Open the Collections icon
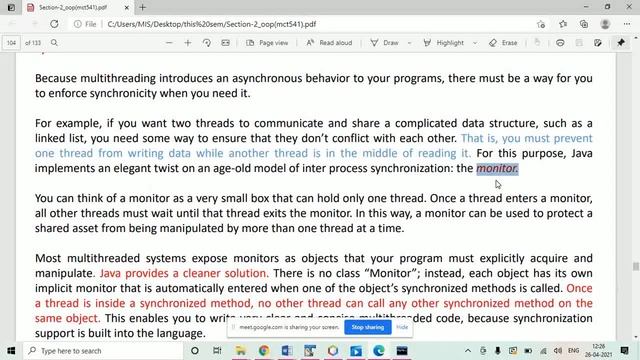 click(584, 24)
